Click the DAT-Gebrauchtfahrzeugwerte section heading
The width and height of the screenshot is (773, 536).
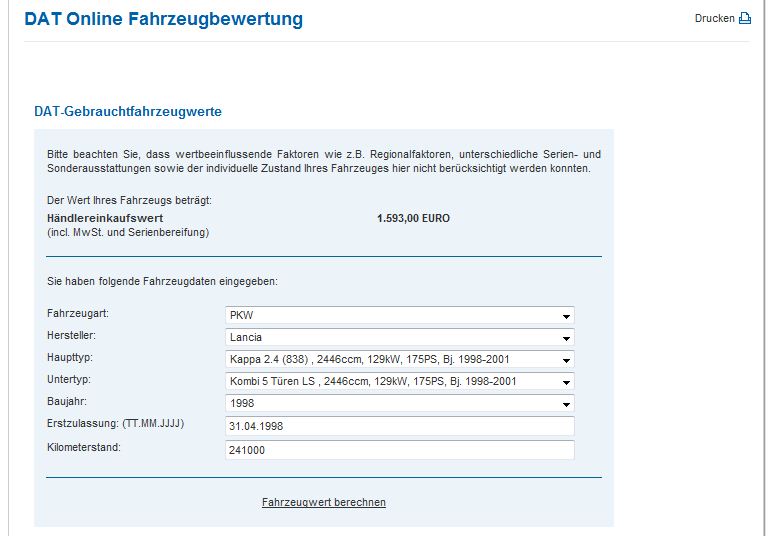pos(128,112)
